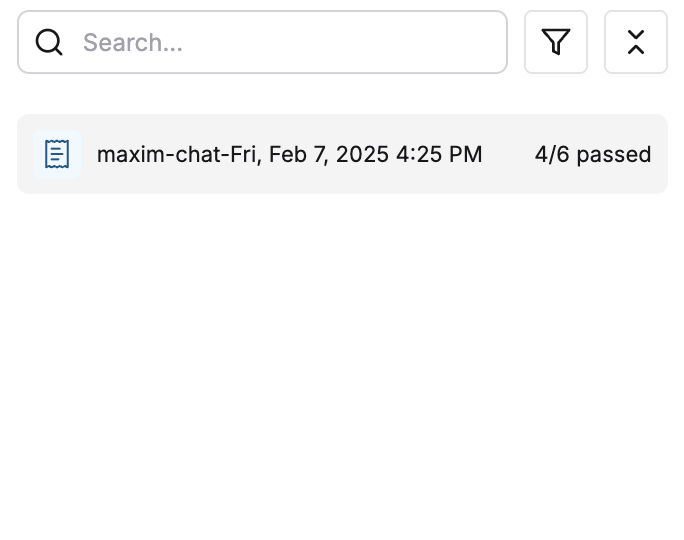Screen dimensions: 684x540
Task: Click the lens icon inside the search bar
Action: pyautogui.click(x=49, y=42)
